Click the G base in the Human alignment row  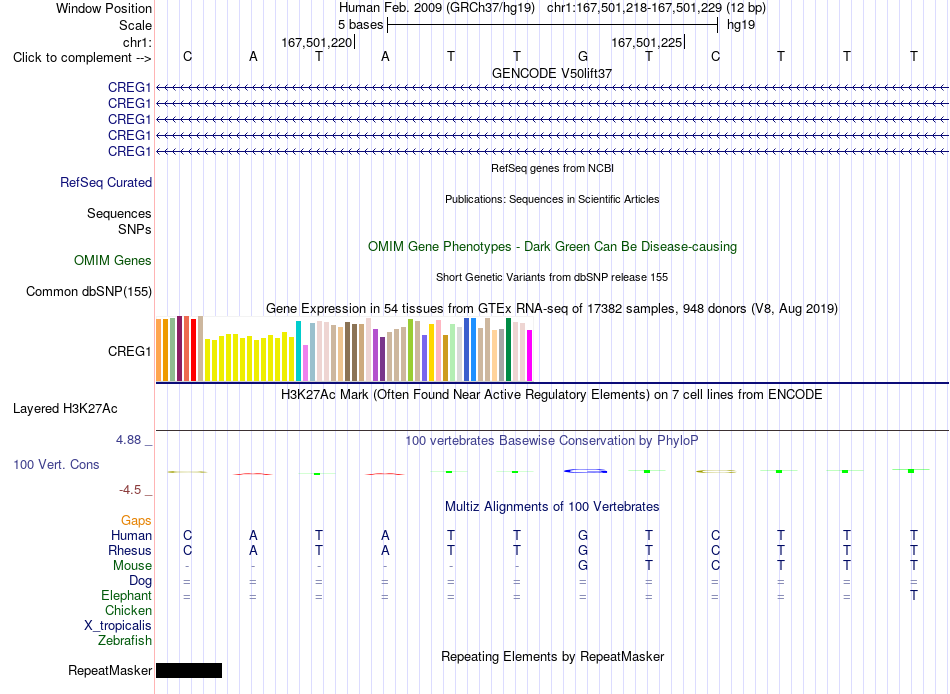pos(583,535)
